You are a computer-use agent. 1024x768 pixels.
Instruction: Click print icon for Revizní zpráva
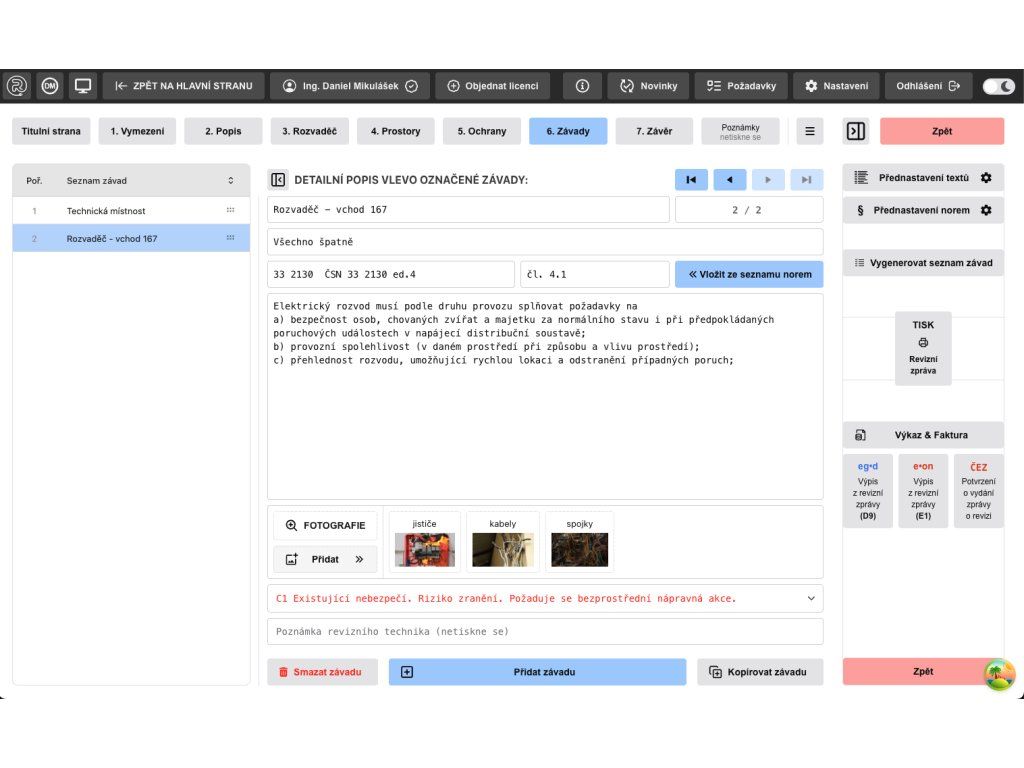922,342
